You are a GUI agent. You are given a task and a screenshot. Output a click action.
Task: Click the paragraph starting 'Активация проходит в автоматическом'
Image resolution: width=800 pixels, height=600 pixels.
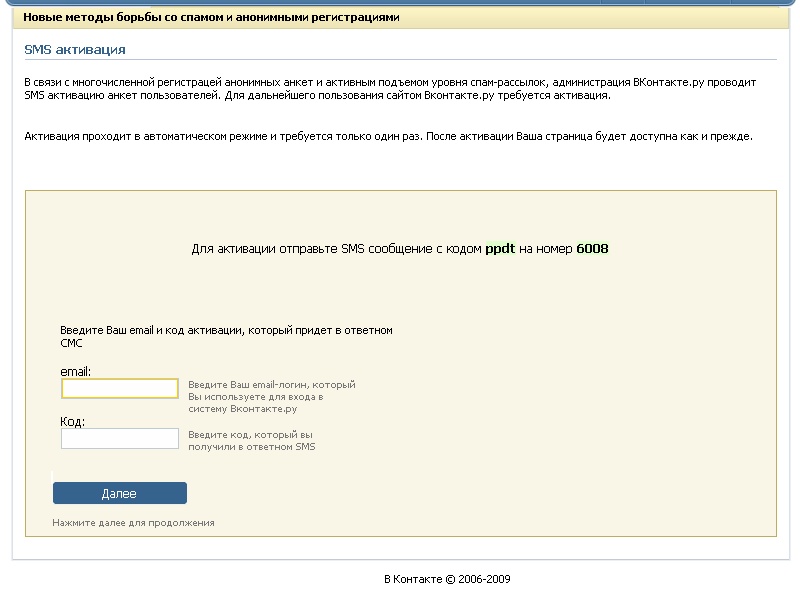[x=388, y=136]
